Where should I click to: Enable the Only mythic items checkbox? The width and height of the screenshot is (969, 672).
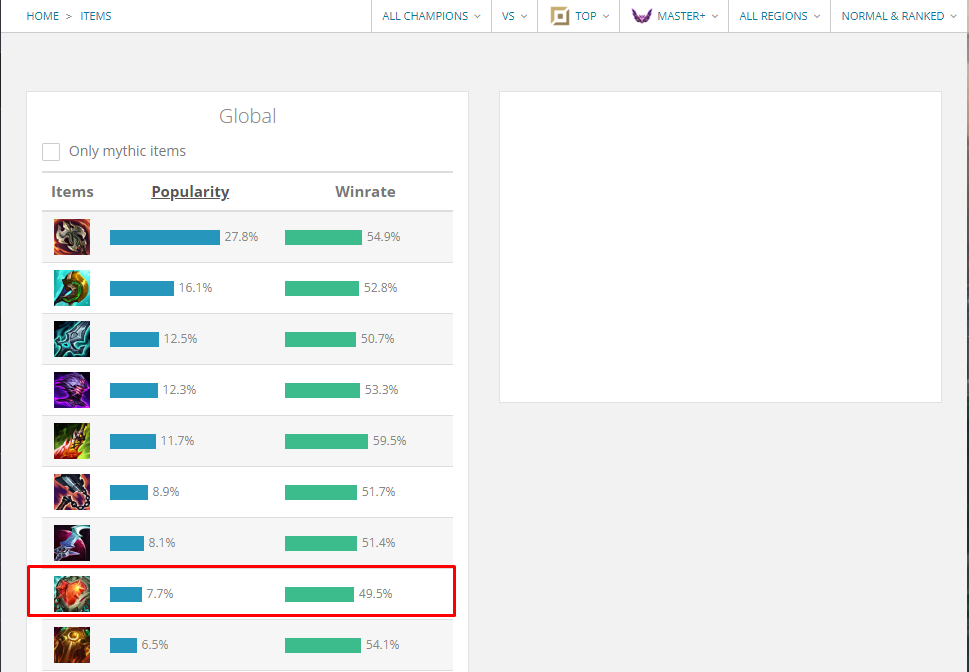pyautogui.click(x=51, y=152)
